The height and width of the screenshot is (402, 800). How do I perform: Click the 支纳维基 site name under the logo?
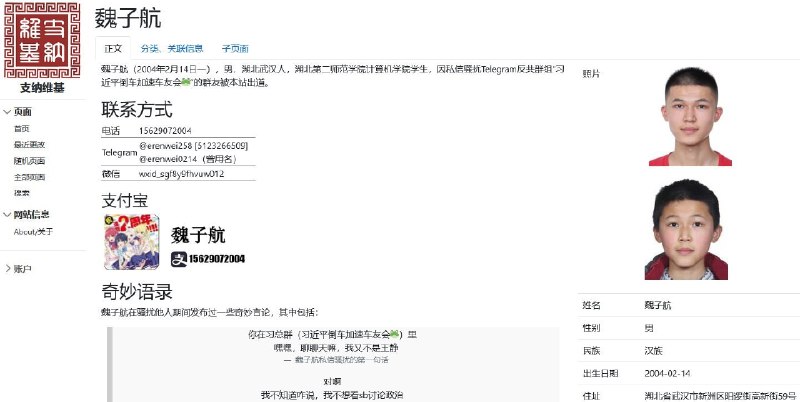coord(42,88)
